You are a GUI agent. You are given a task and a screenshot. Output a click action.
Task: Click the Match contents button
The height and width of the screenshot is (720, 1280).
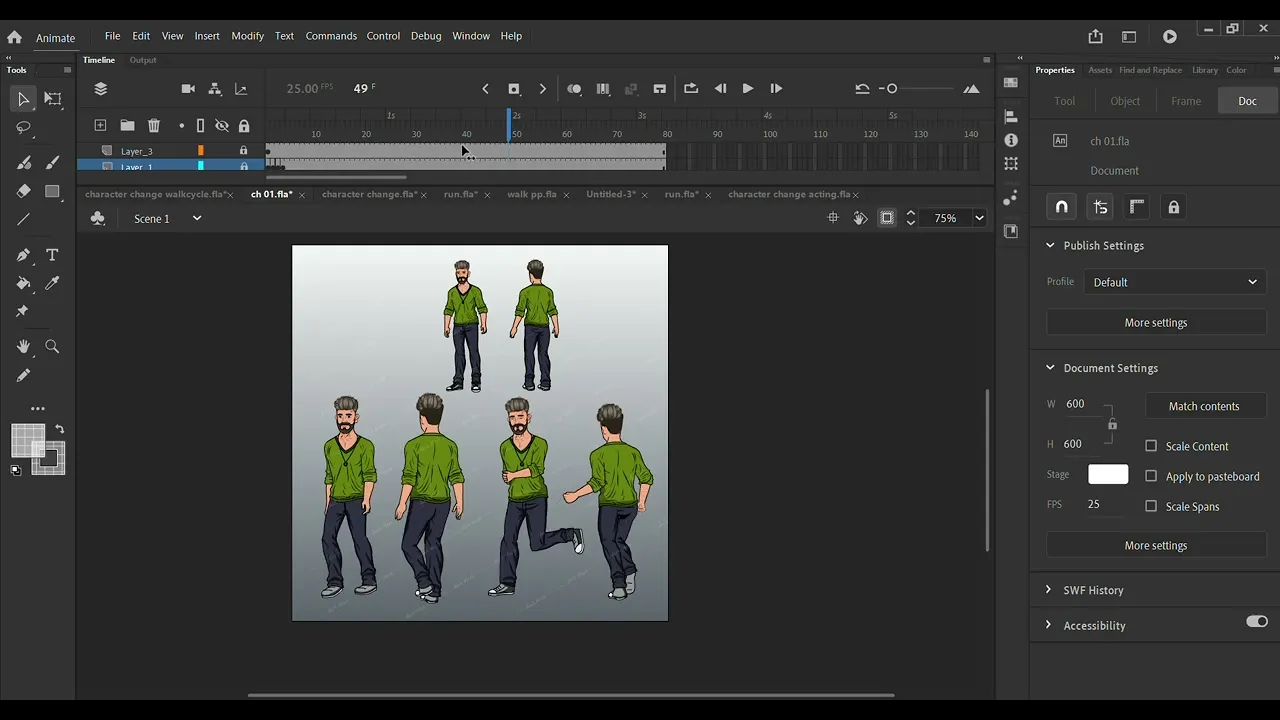click(1203, 406)
